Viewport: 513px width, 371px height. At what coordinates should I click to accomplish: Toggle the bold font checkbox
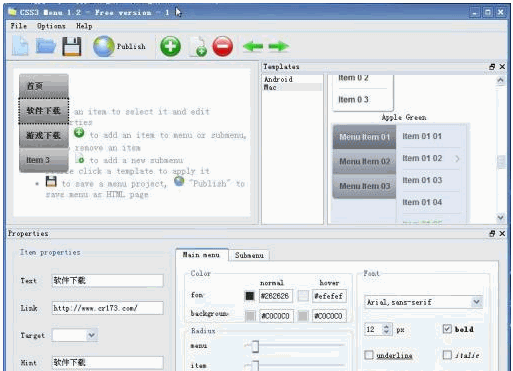point(447,329)
